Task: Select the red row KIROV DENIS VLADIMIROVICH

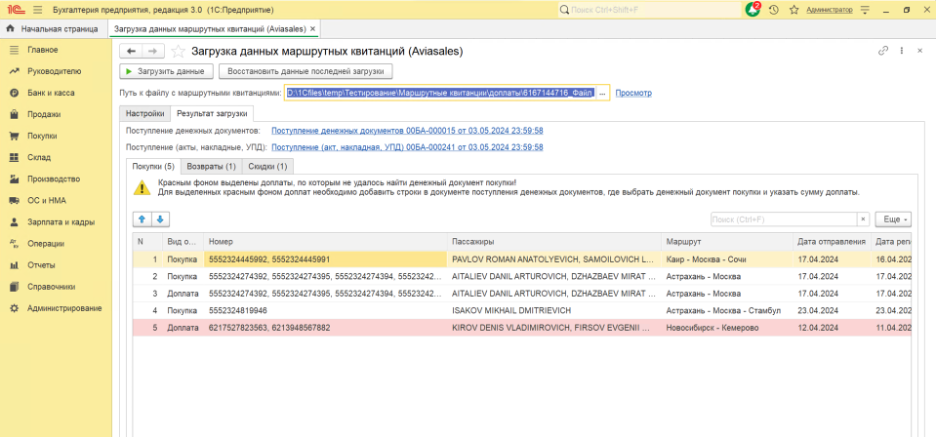Action: (522, 328)
